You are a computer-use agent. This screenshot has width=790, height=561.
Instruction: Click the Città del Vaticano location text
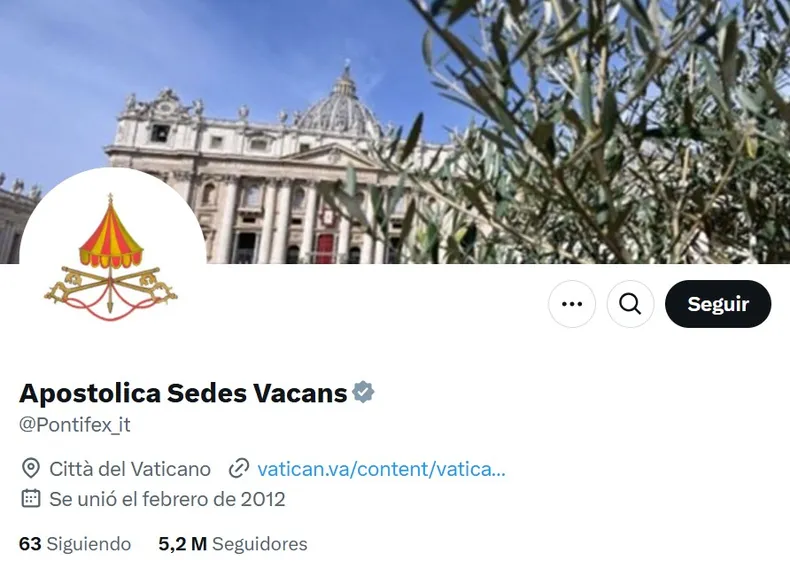[x=130, y=469]
